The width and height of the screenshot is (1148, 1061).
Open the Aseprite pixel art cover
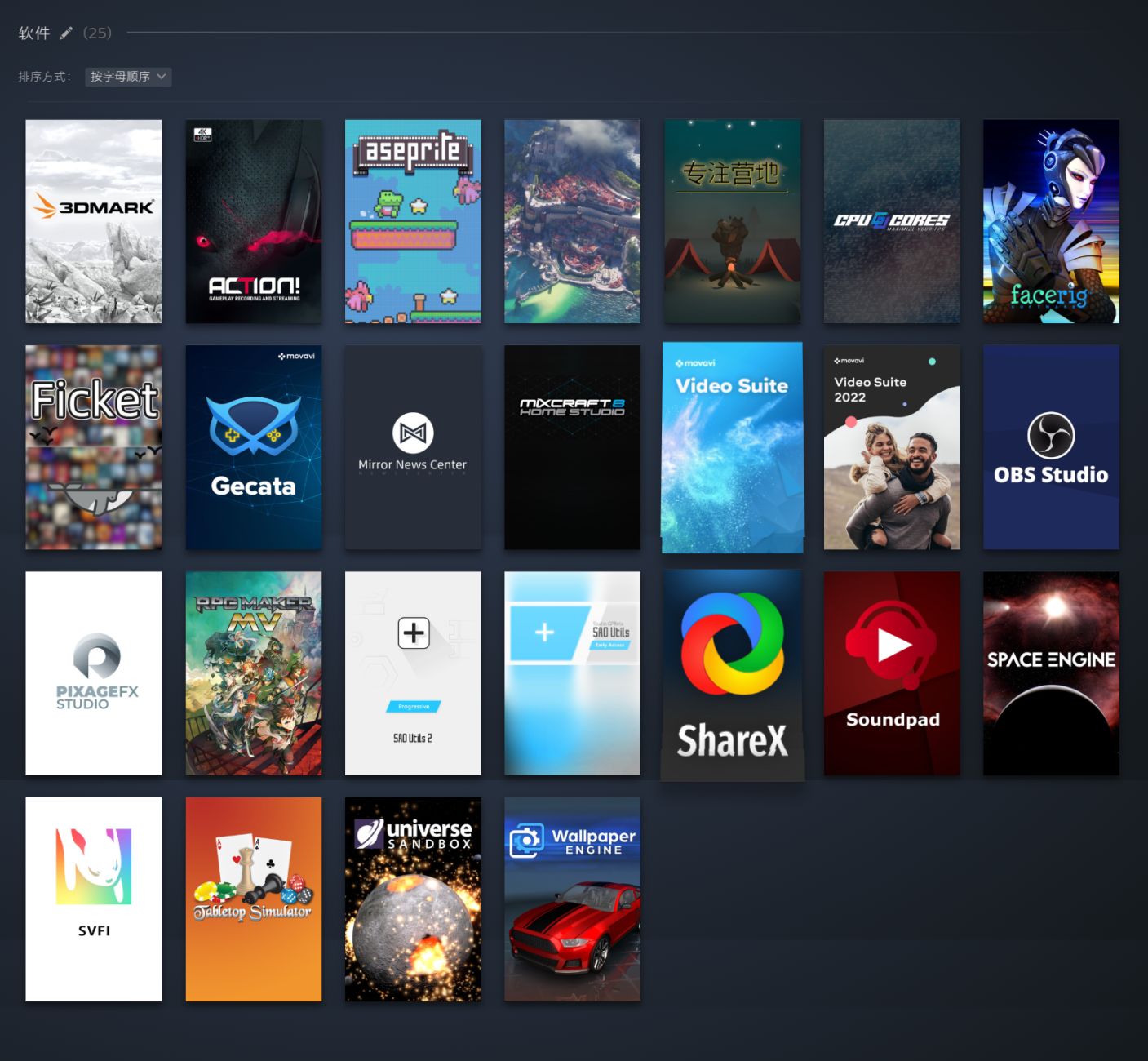pos(413,222)
